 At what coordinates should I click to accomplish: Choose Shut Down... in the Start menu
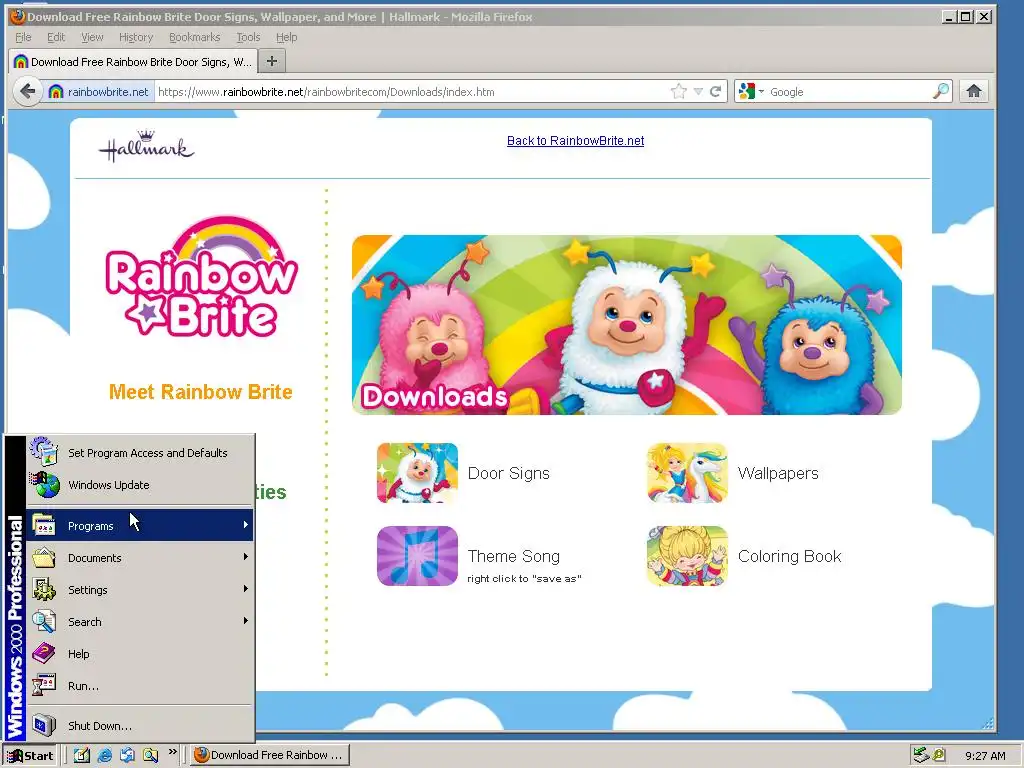coord(140,725)
